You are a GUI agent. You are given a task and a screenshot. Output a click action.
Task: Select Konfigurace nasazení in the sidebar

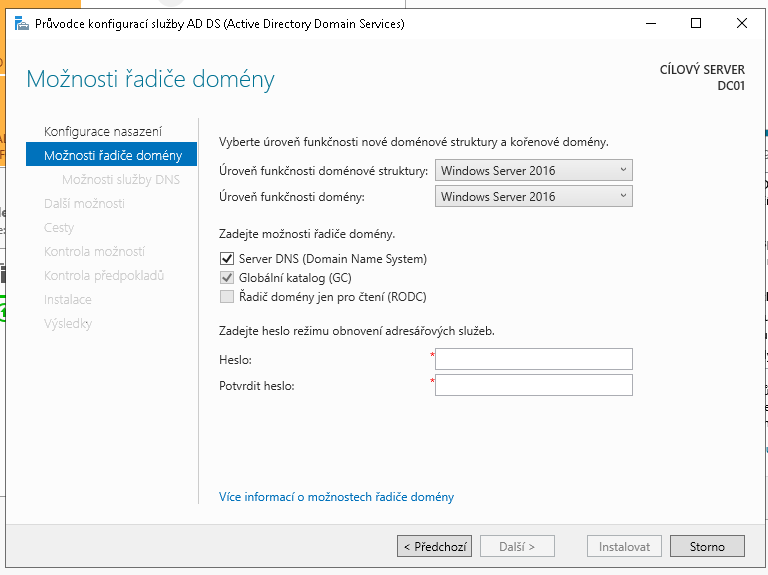tap(103, 132)
